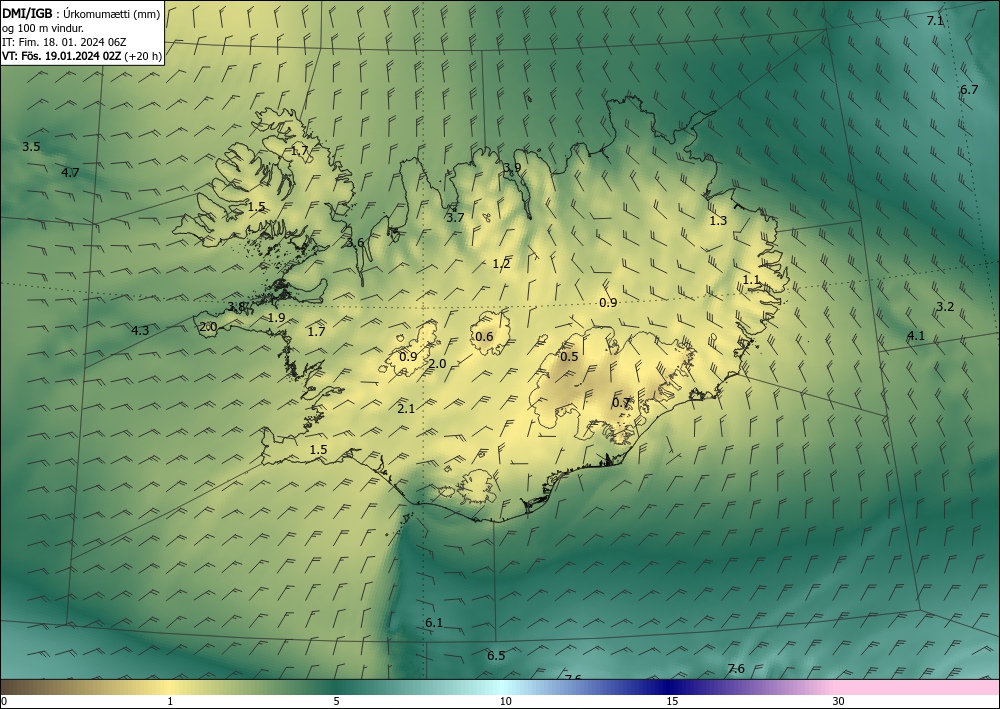Click the 0.5 value on the large glacier
The width and height of the screenshot is (1000, 709).
[569, 356]
